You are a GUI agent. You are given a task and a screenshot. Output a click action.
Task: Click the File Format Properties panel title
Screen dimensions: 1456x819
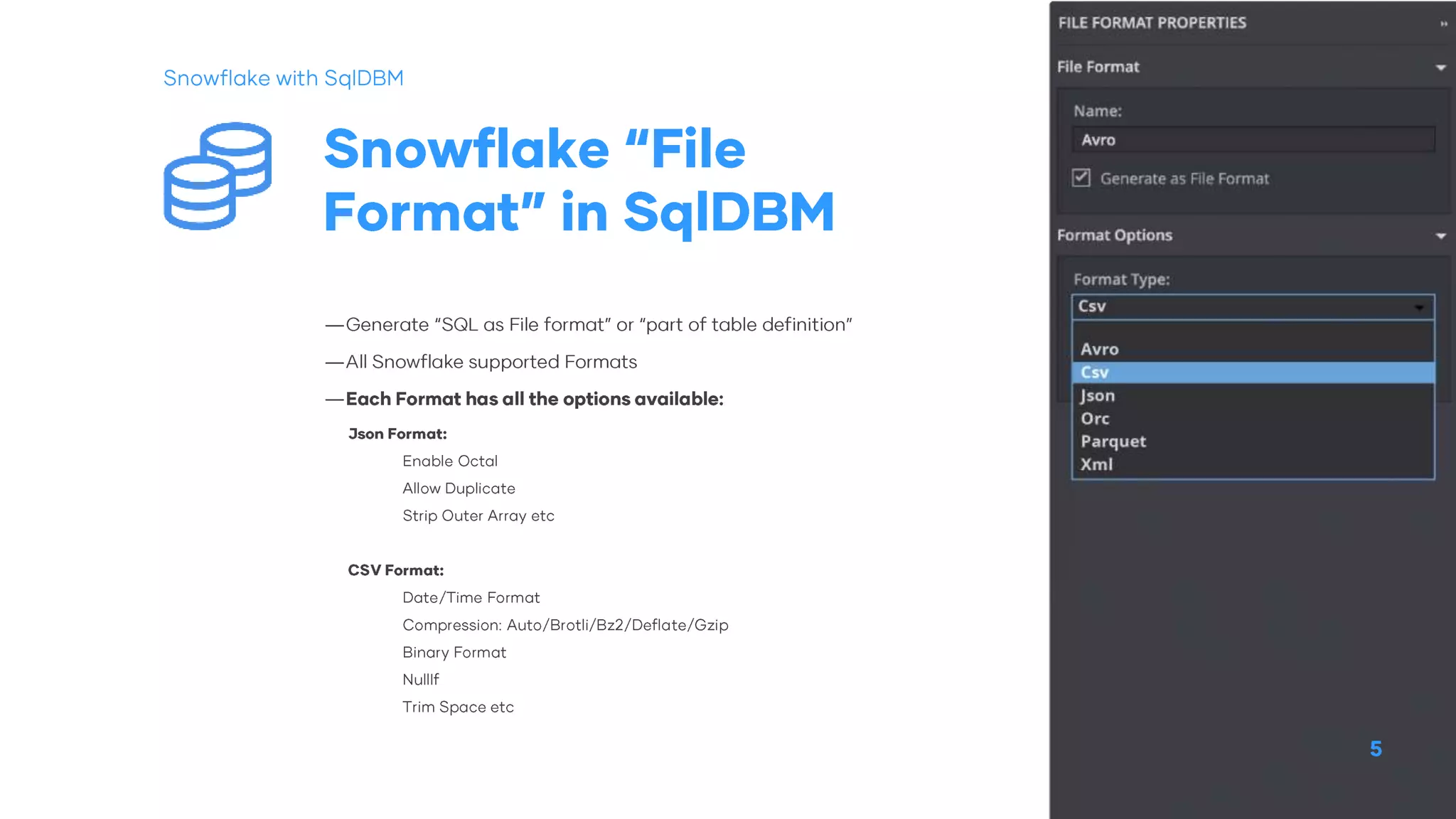click(x=1152, y=23)
